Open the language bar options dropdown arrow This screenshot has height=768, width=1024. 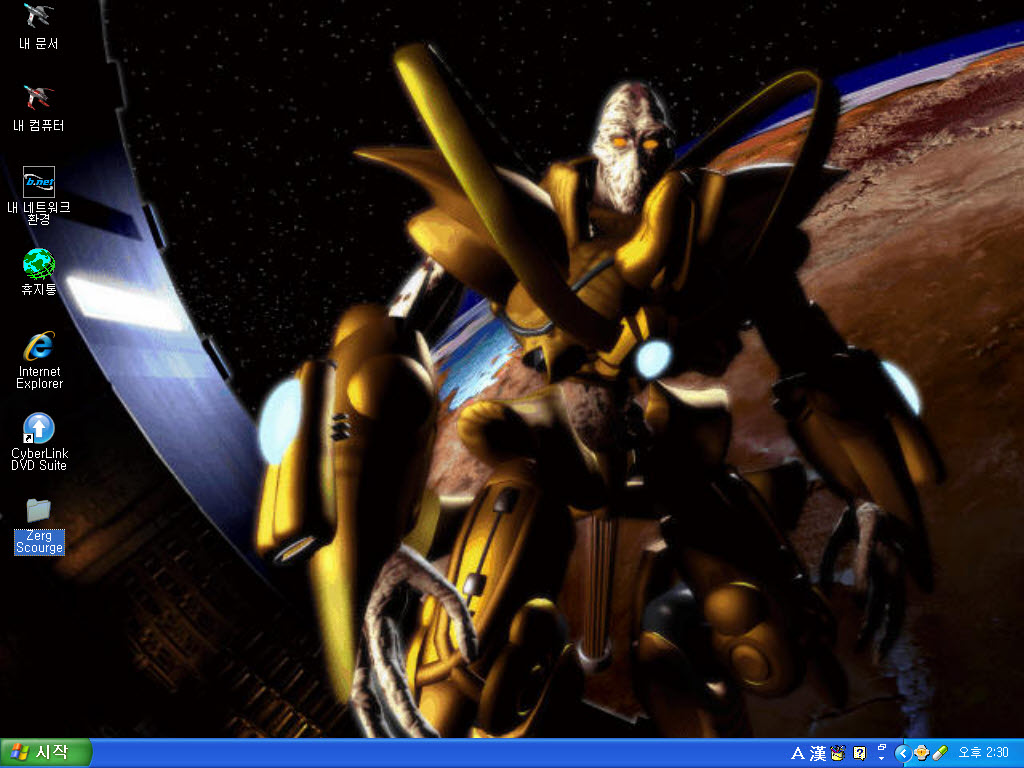pyautogui.click(x=881, y=759)
